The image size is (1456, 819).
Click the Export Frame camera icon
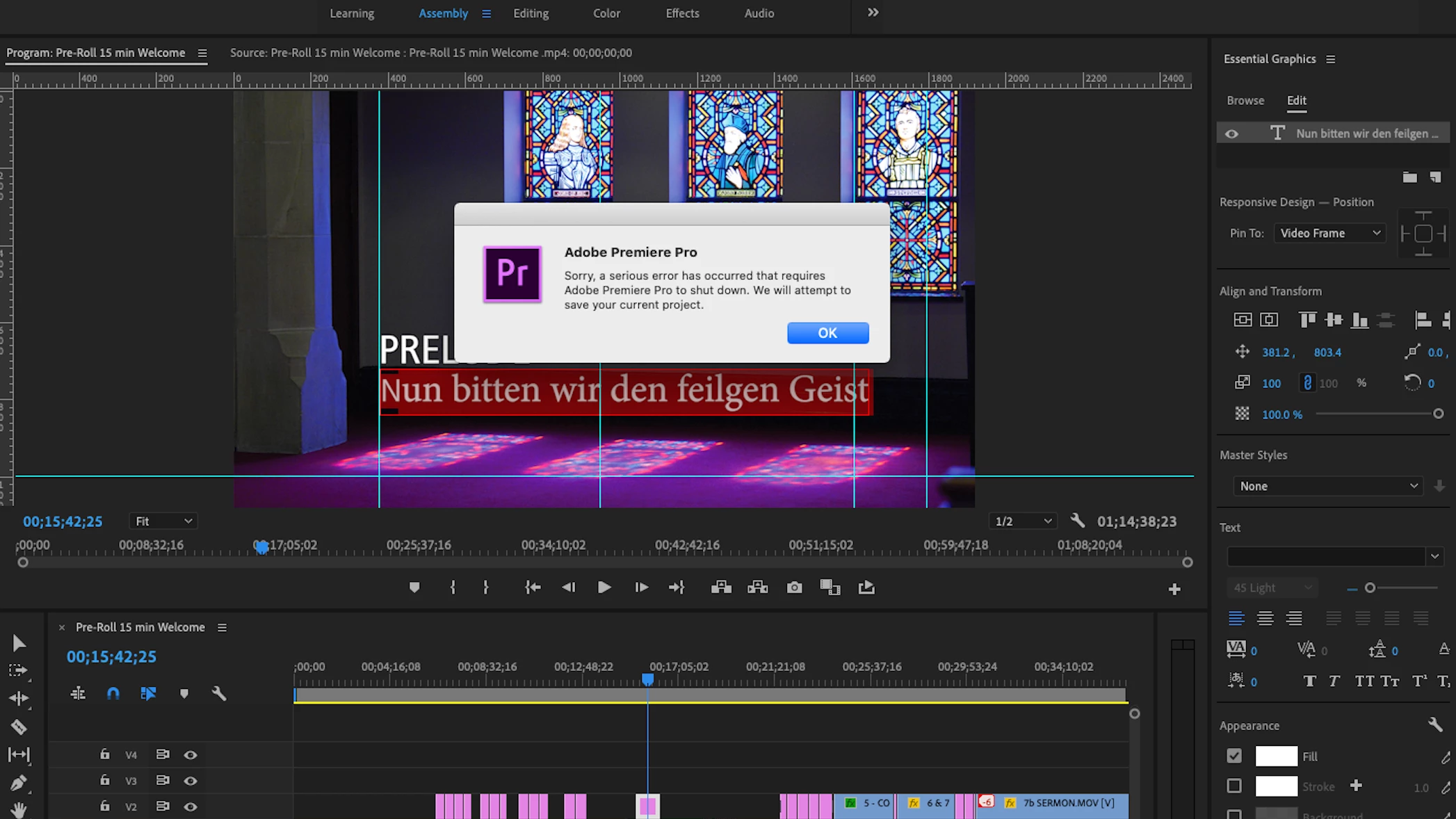click(x=794, y=587)
